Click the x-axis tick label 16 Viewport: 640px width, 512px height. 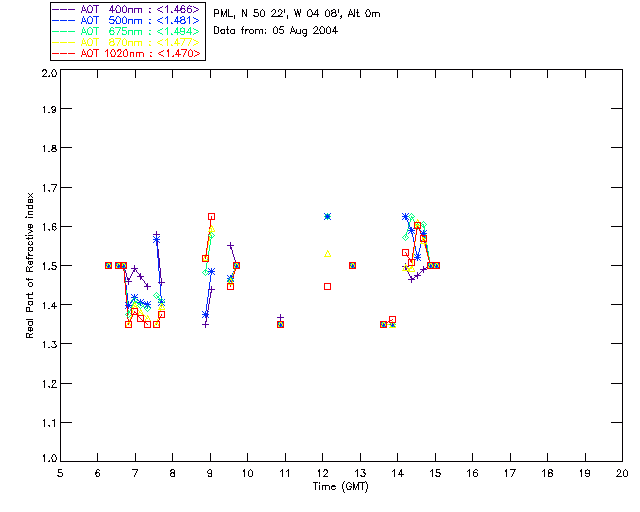(x=473, y=473)
